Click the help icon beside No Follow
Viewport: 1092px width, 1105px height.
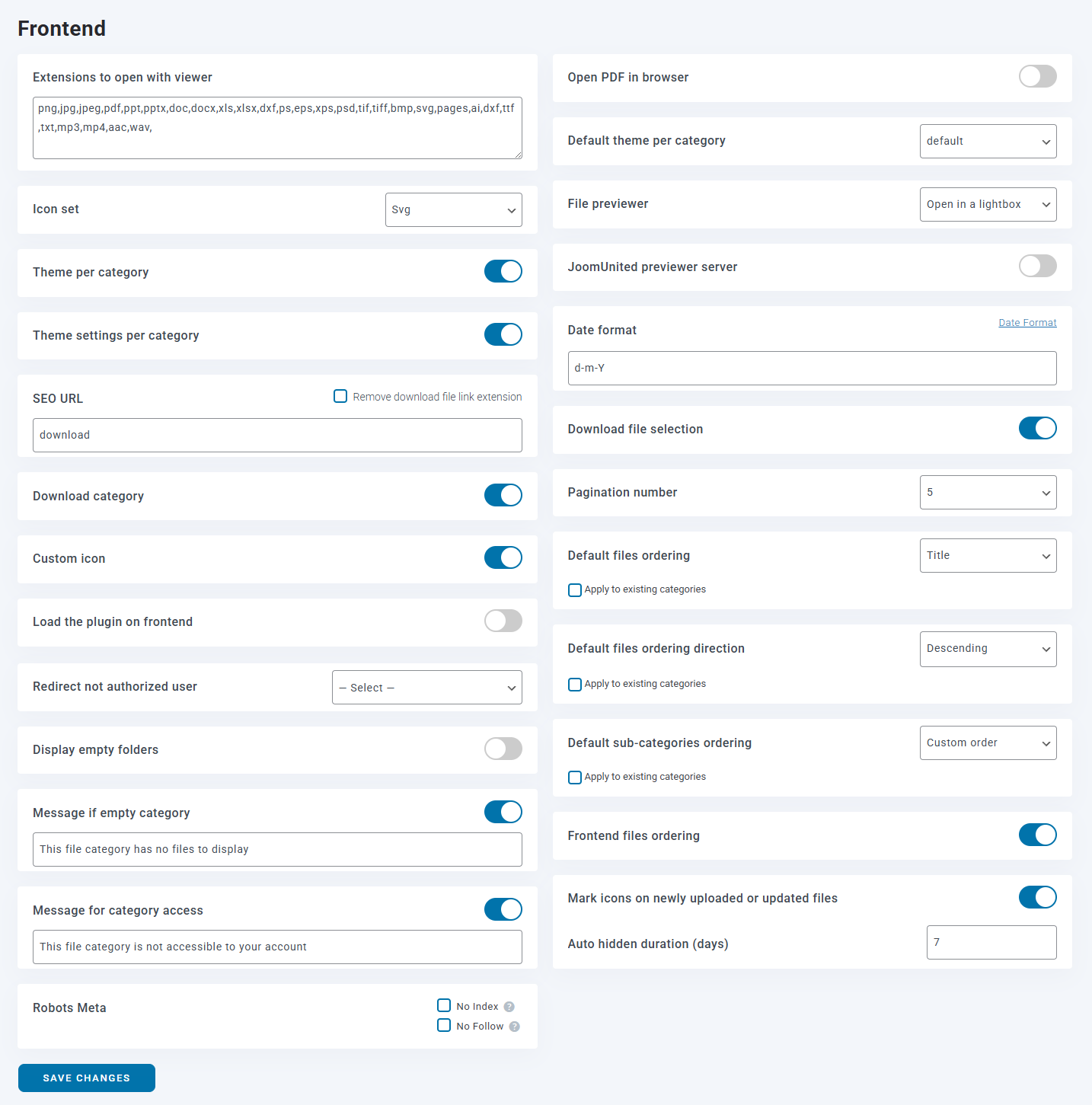(x=513, y=1026)
